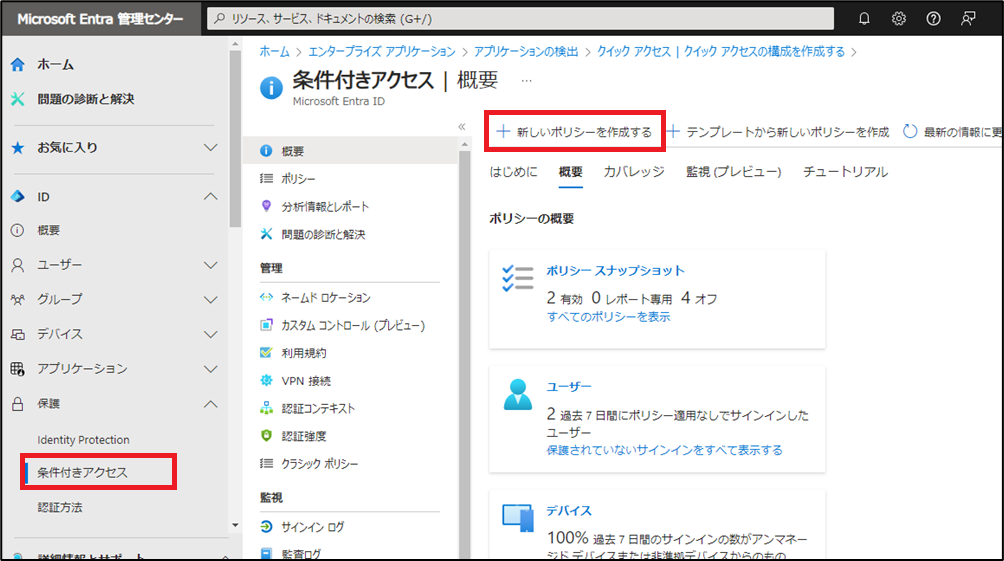1004x561 pixels.
Task: Click the ユーザー person icon in sidebar
Action: [18, 265]
